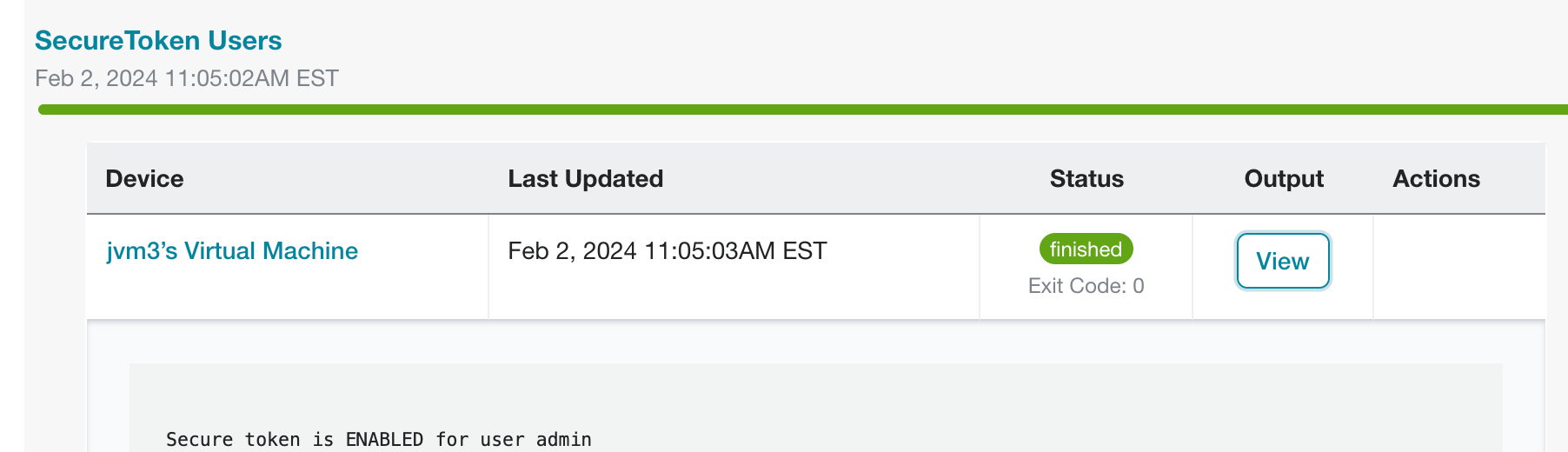Click the View output button
This screenshot has width=1568, height=452.
1283,261
